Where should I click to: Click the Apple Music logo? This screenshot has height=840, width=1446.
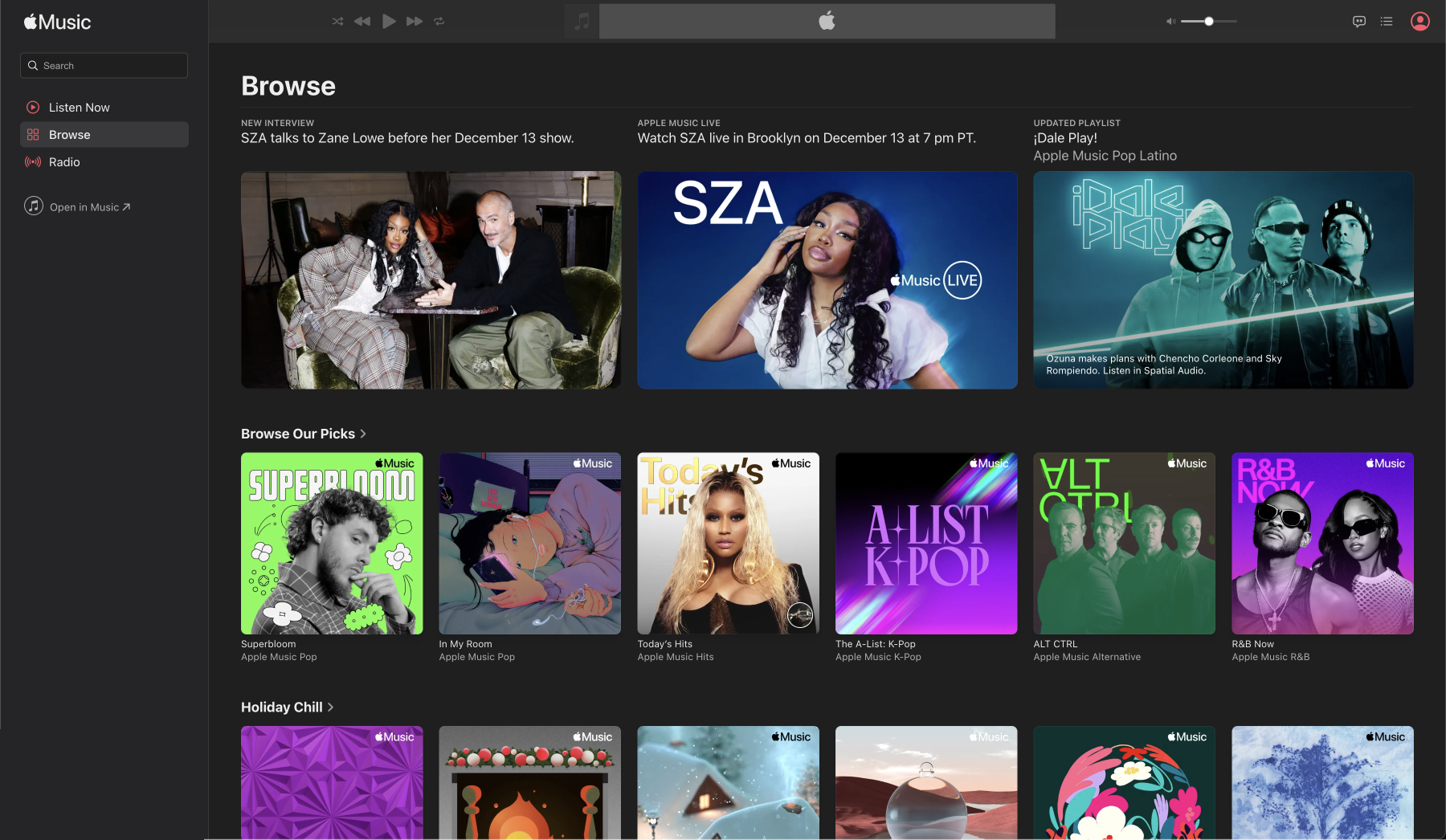58,22
